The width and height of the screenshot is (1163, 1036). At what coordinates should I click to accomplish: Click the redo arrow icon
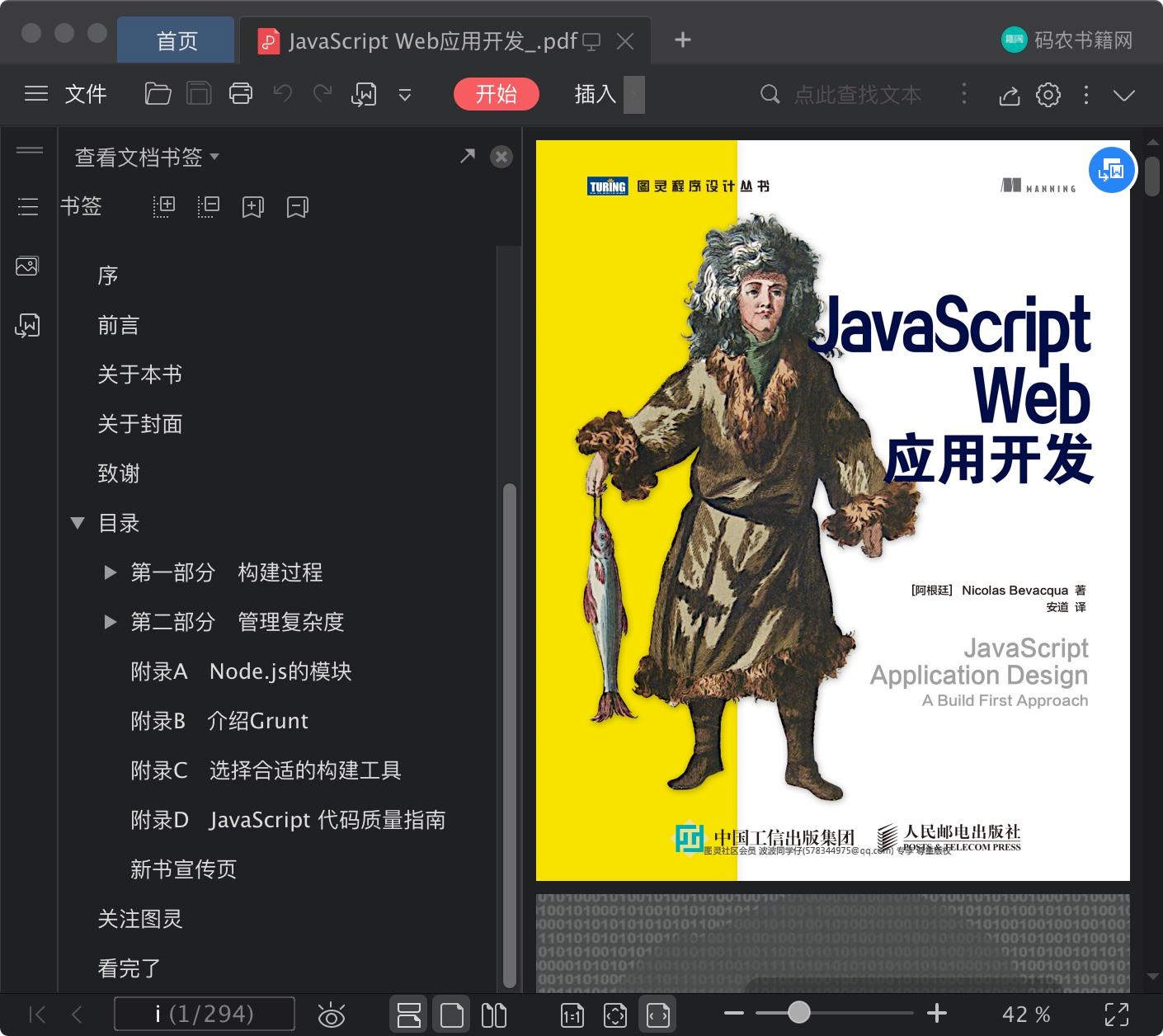coord(323,94)
